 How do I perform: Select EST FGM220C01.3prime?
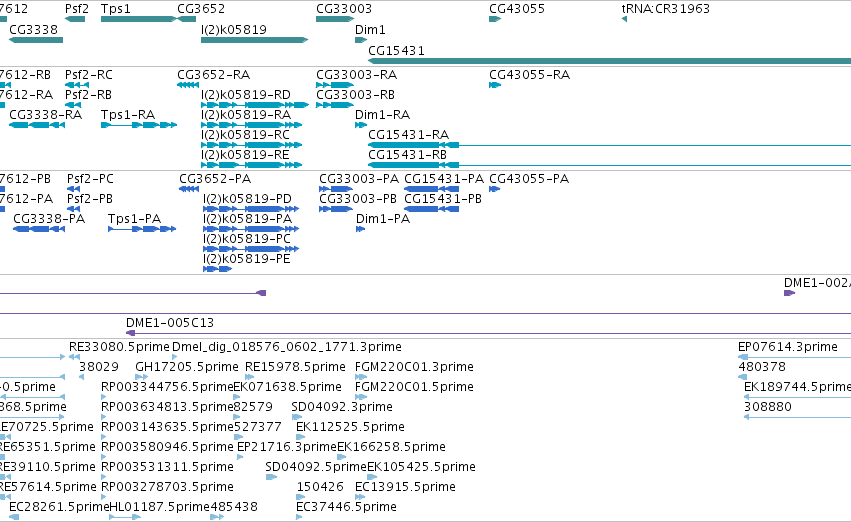[x=414, y=367]
